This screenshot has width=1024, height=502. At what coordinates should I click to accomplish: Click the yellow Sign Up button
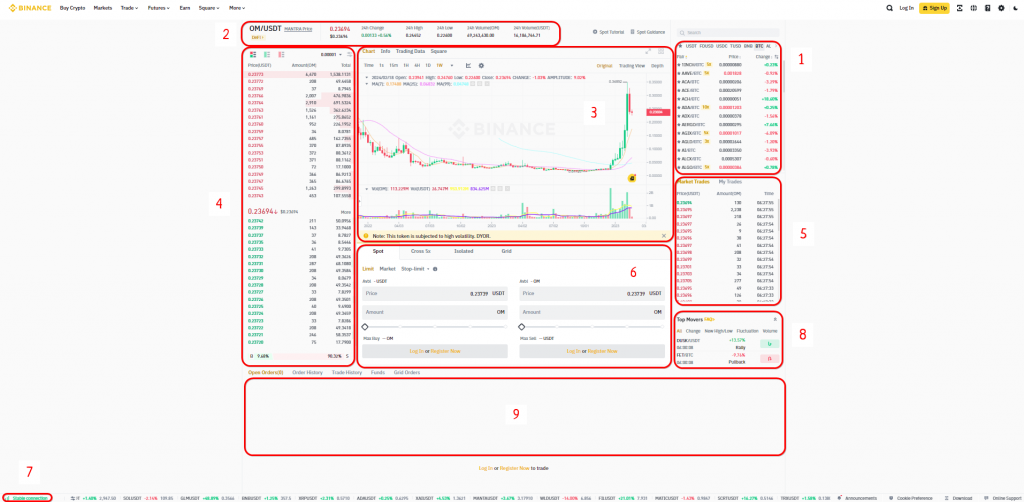932,8
